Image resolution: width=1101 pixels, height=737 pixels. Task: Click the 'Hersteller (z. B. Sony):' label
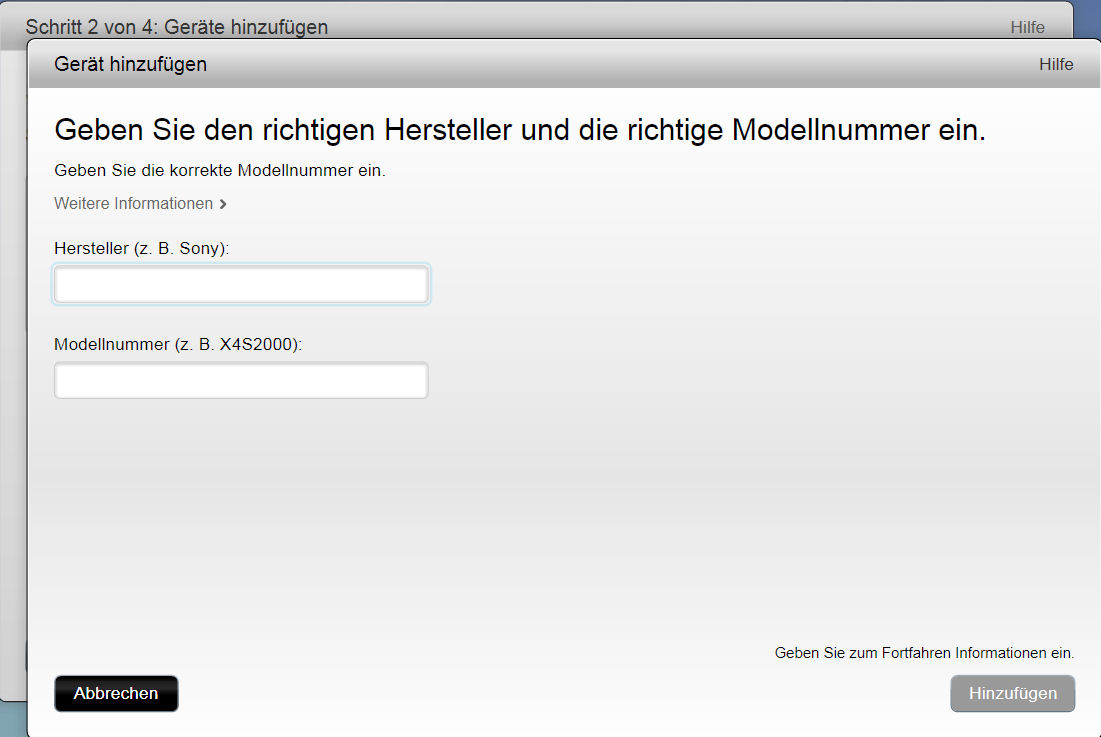click(142, 248)
